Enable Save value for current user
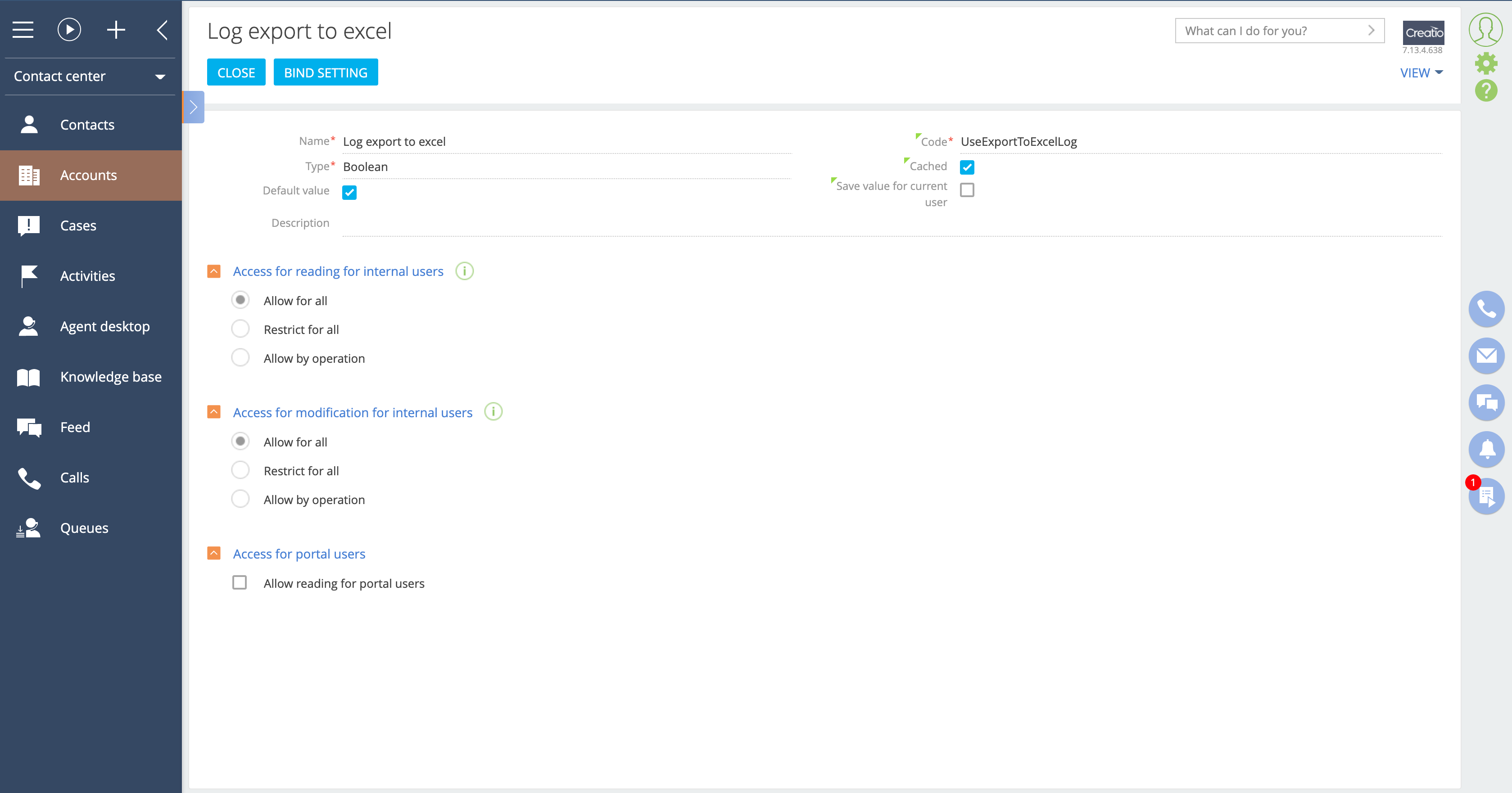 pos(967,189)
